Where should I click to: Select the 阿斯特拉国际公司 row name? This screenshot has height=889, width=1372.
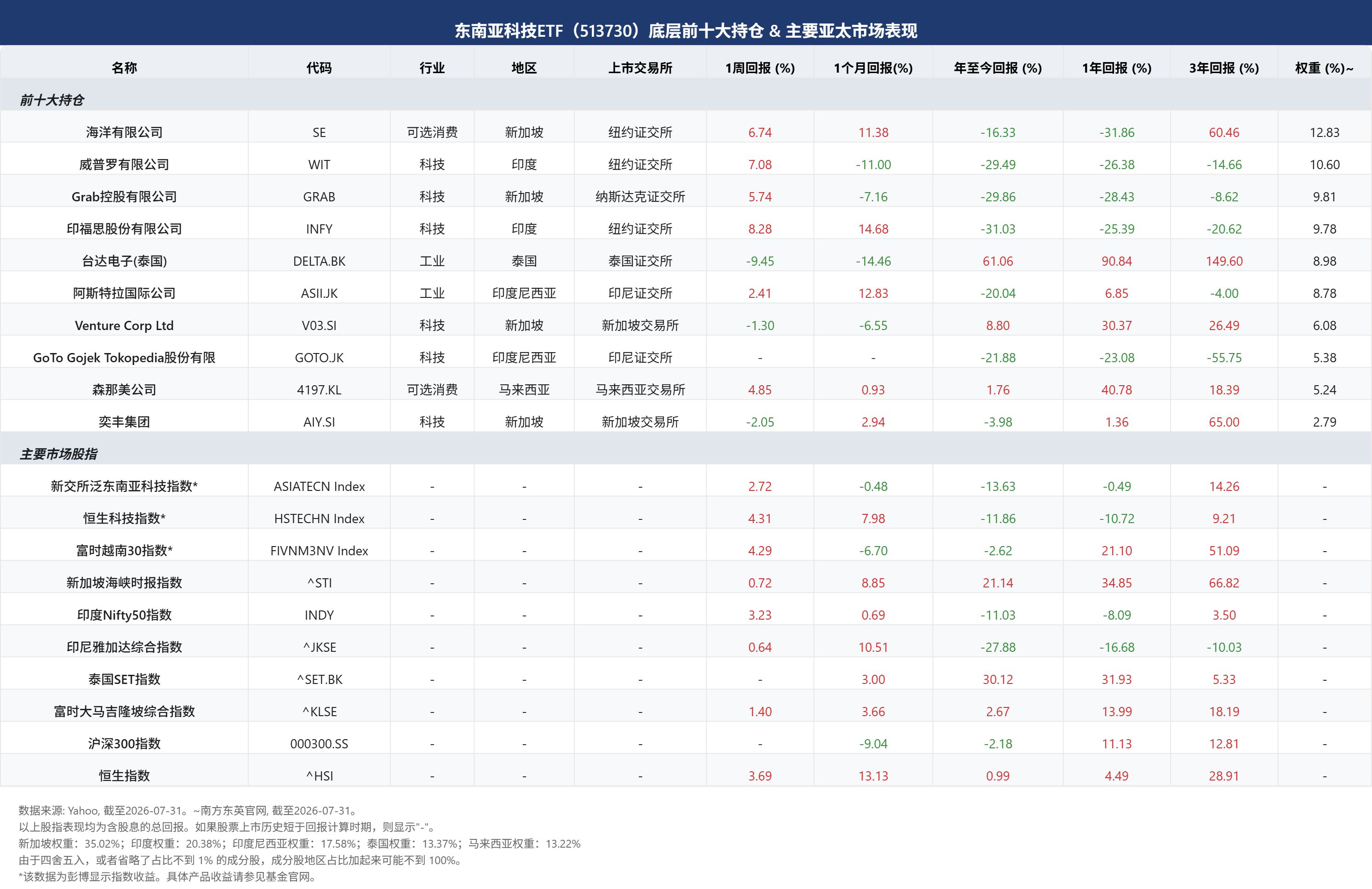(x=124, y=293)
